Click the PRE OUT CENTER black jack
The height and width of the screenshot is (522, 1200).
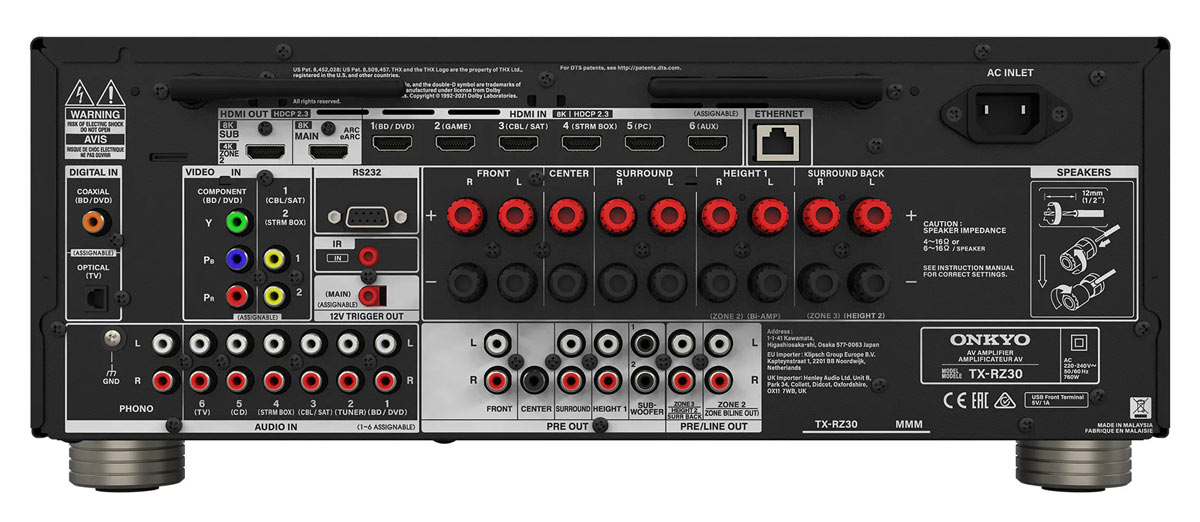click(535, 381)
